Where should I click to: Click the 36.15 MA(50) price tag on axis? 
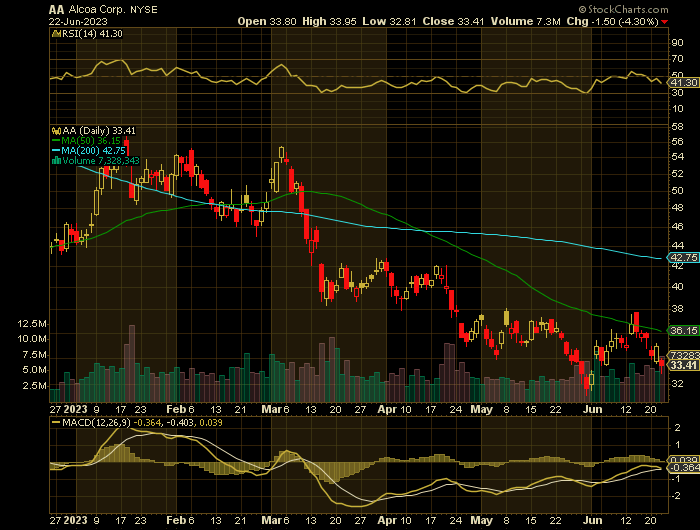click(x=683, y=330)
